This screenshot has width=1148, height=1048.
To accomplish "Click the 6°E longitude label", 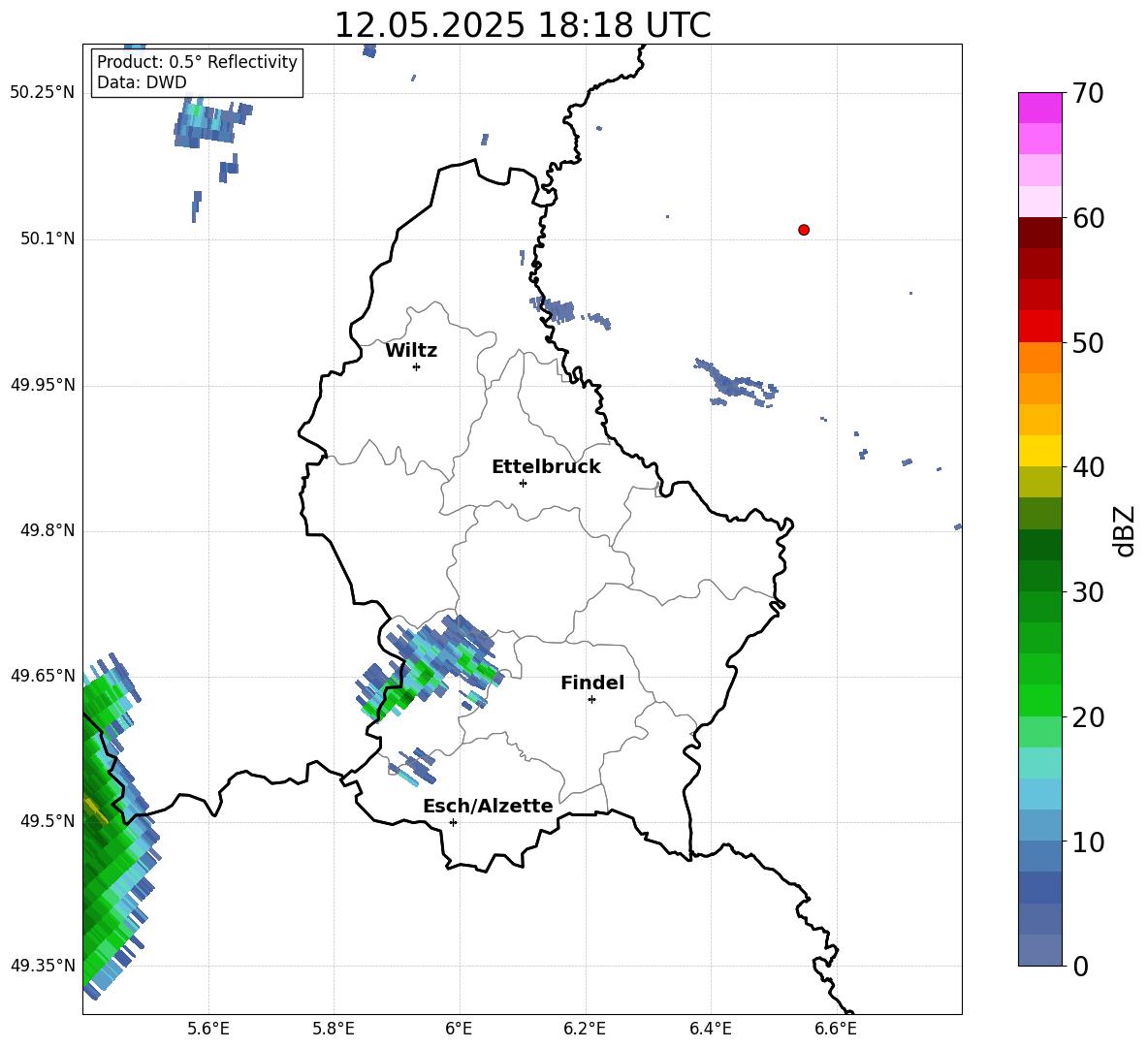I will click(x=459, y=1029).
